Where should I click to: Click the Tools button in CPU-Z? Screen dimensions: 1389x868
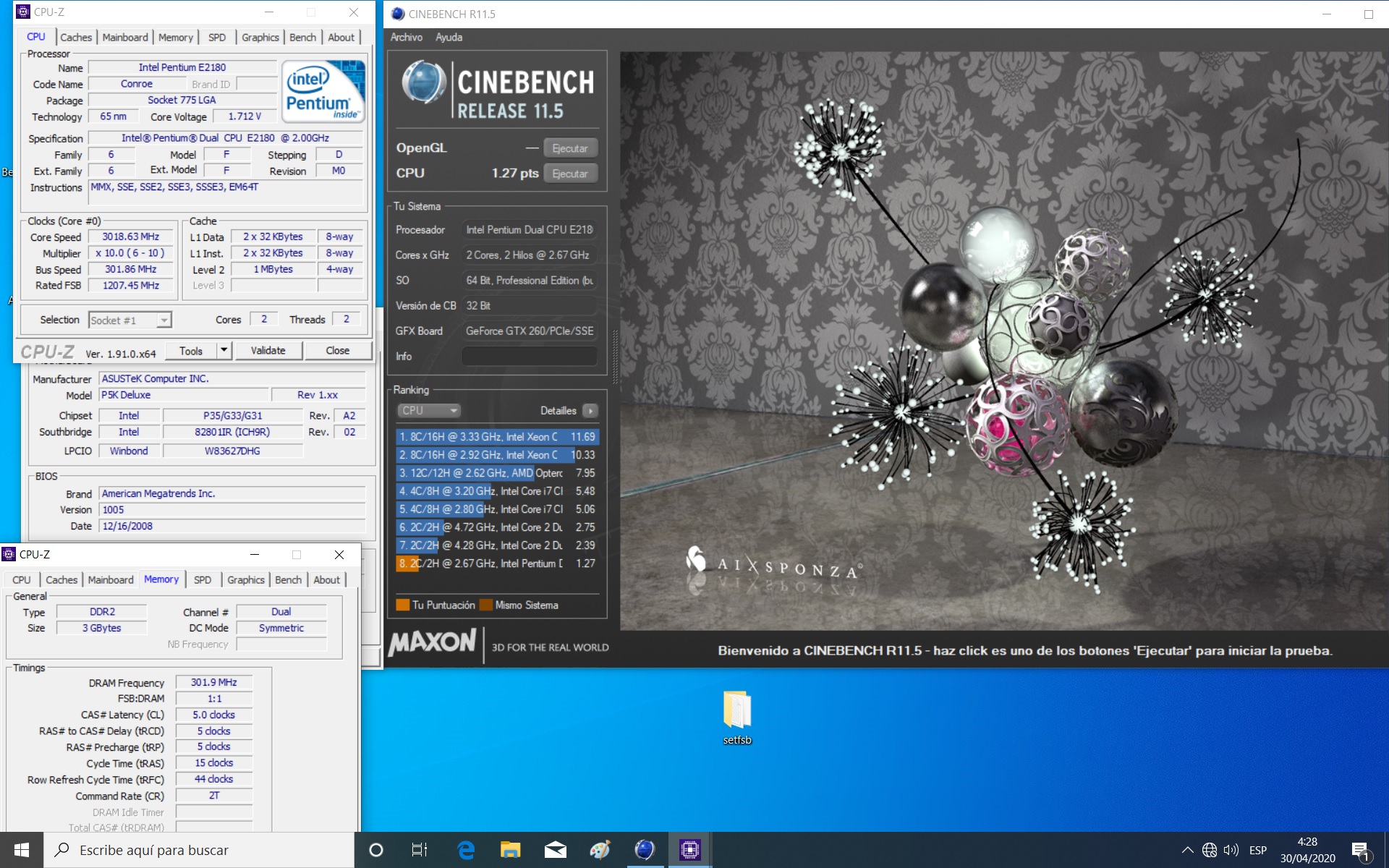click(x=191, y=350)
